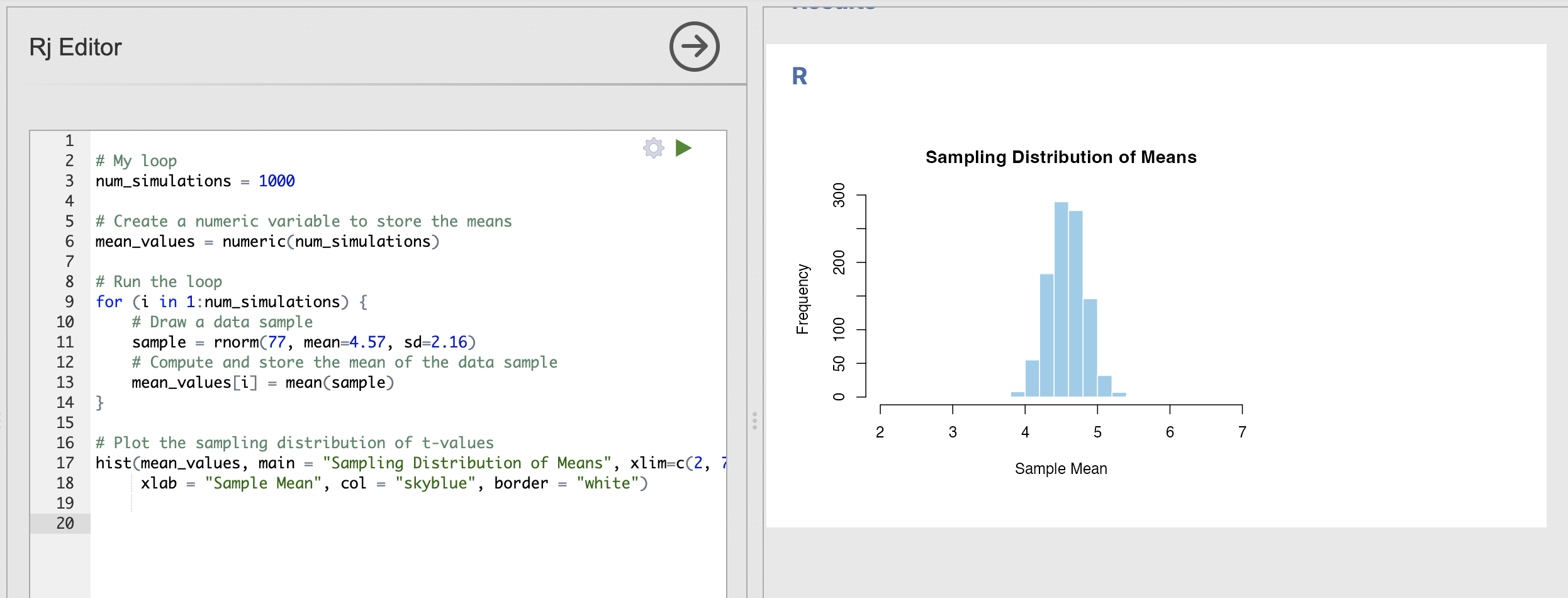1568x598 pixels.
Task: Click the "Sample Mean" xlab string on line 18
Action: tap(263, 483)
